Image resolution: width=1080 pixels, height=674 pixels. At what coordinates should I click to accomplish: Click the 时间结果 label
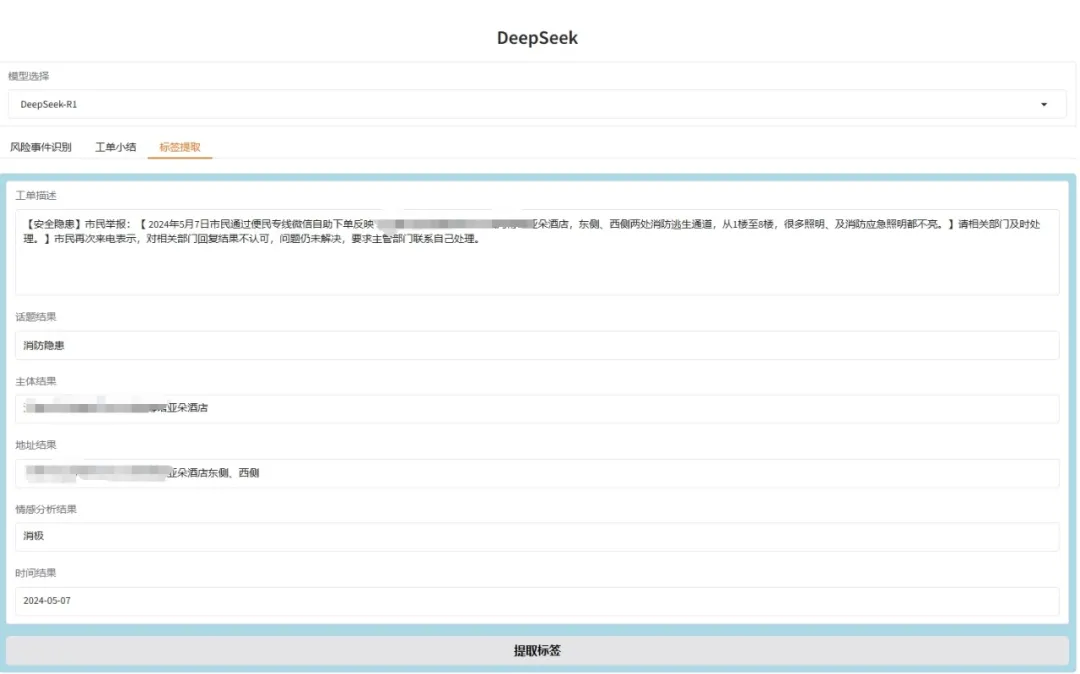pyautogui.click(x=36, y=573)
